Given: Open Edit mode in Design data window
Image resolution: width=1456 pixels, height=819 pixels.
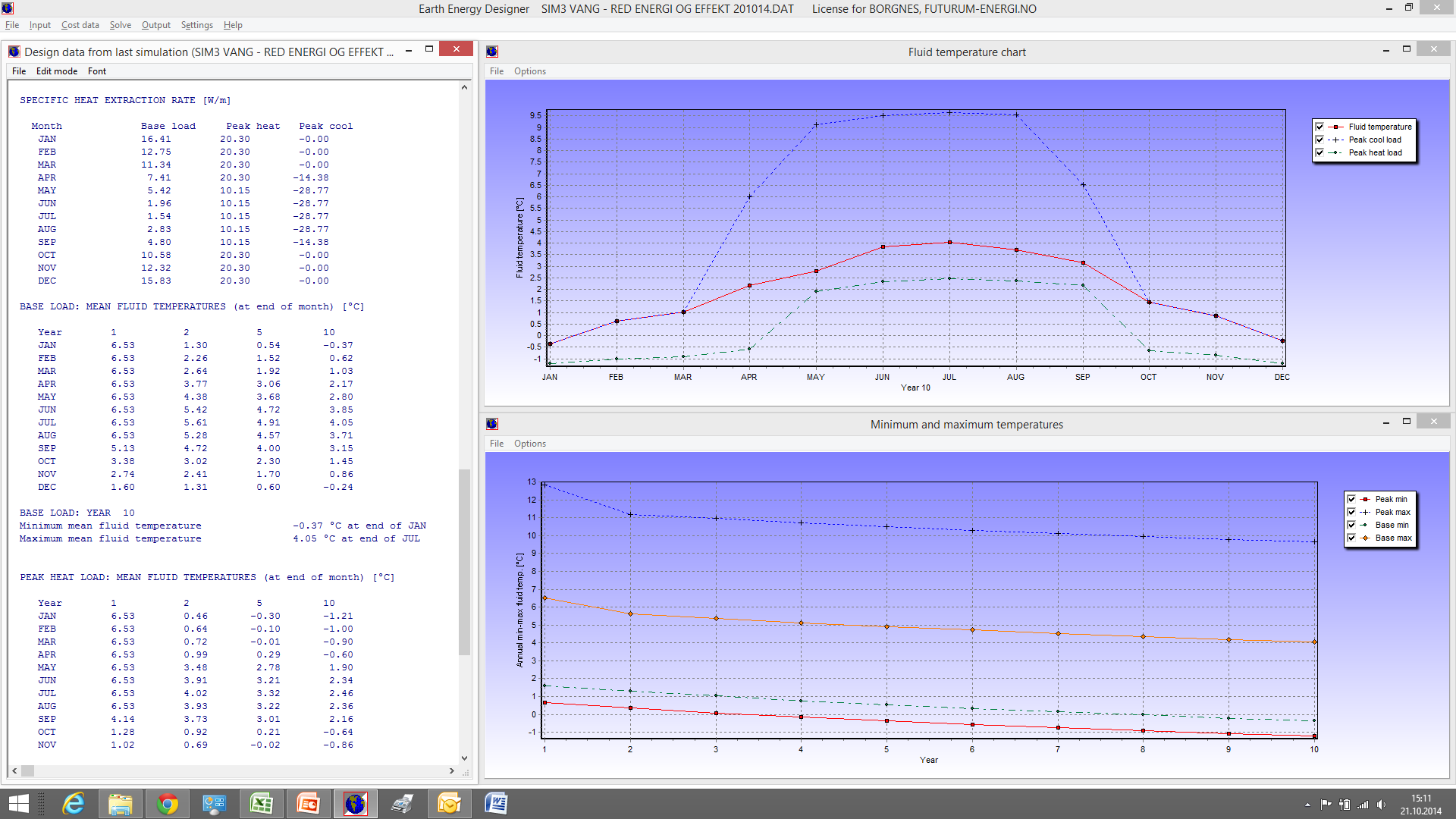Looking at the screenshot, I should pyautogui.click(x=57, y=71).
